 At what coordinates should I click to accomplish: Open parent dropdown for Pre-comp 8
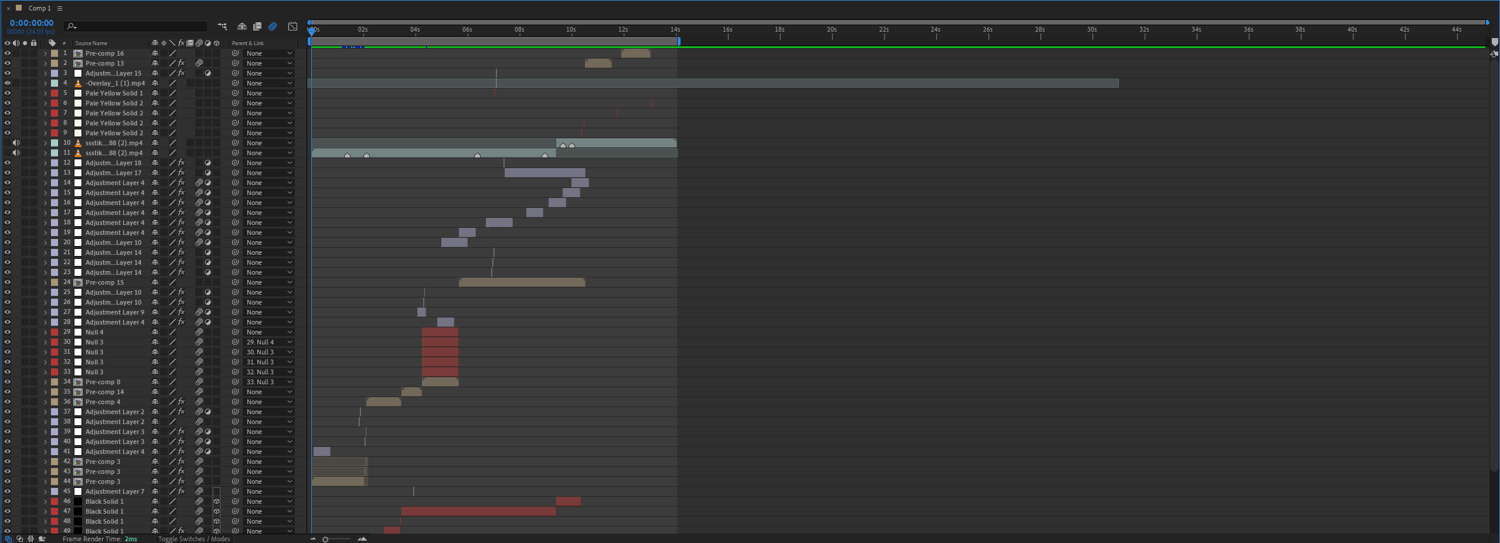point(269,382)
